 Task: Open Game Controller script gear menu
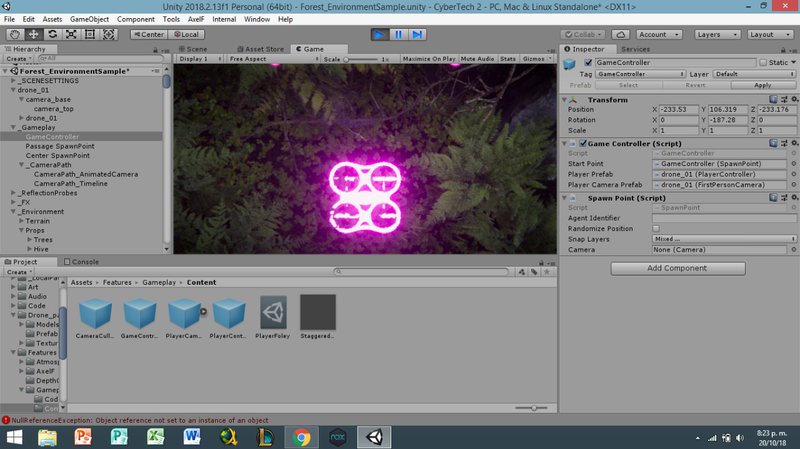tap(794, 143)
